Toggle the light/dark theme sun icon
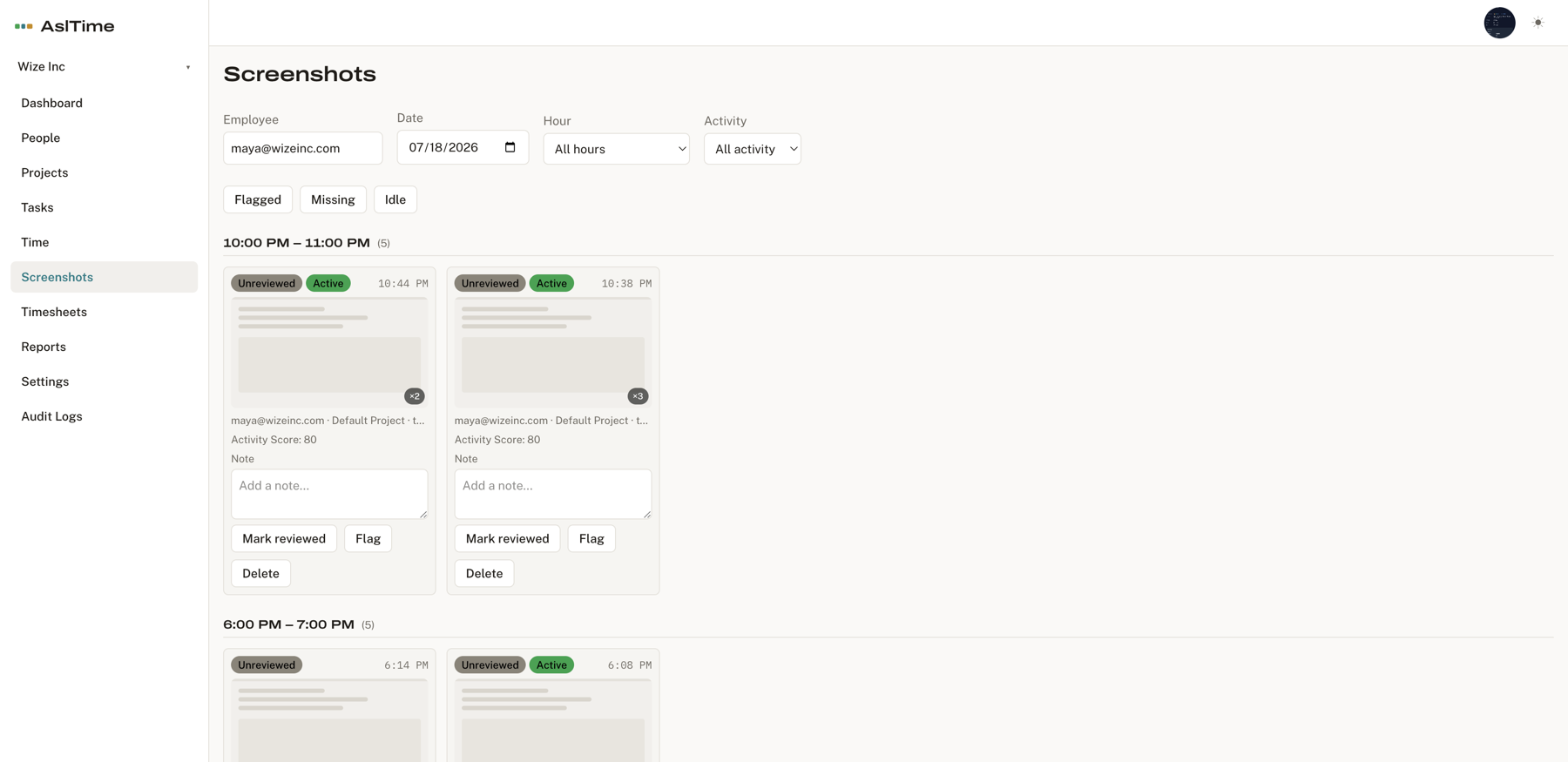 (x=1538, y=23)
